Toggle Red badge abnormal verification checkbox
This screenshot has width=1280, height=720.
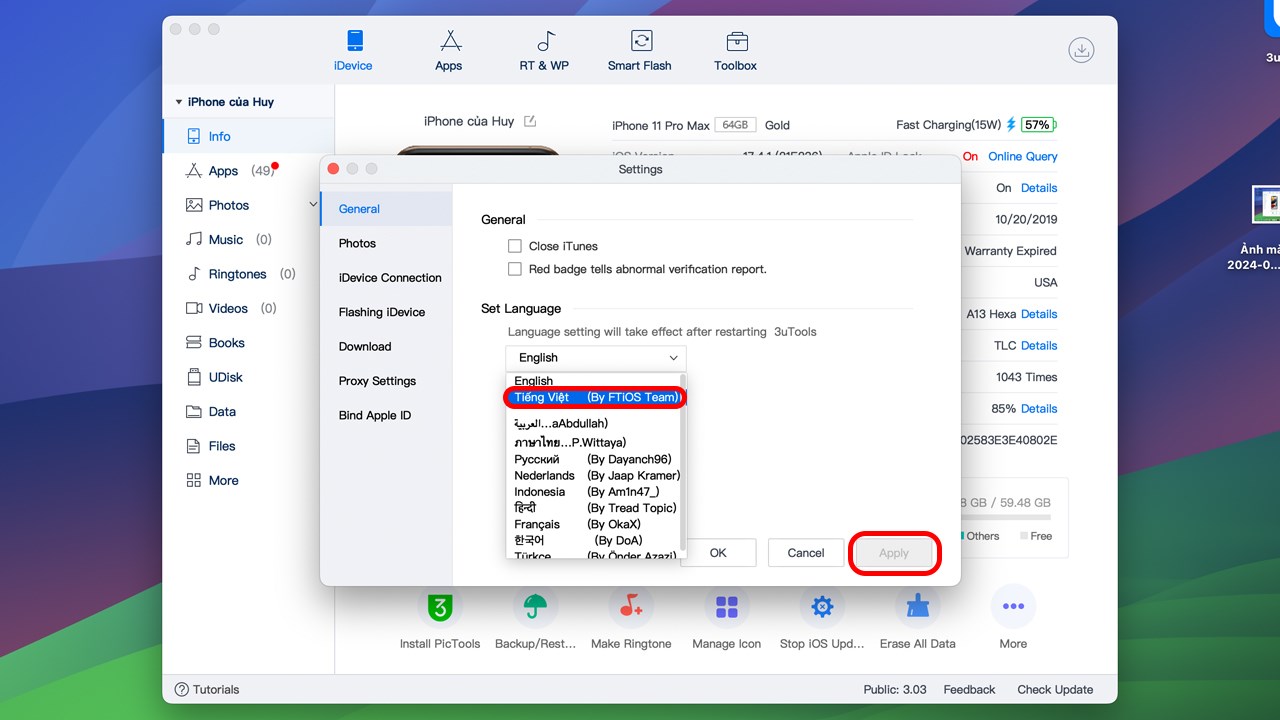pyautogui.click(x=515, y=269)
